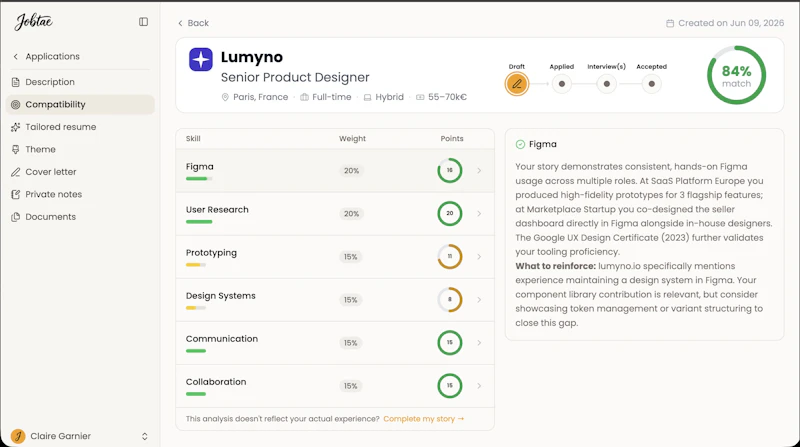The height and width of the screenshot is (447, 800).
Task: Click the Figma check icon in detail panel
Action: pyautogui.click(x=520, y=144)
